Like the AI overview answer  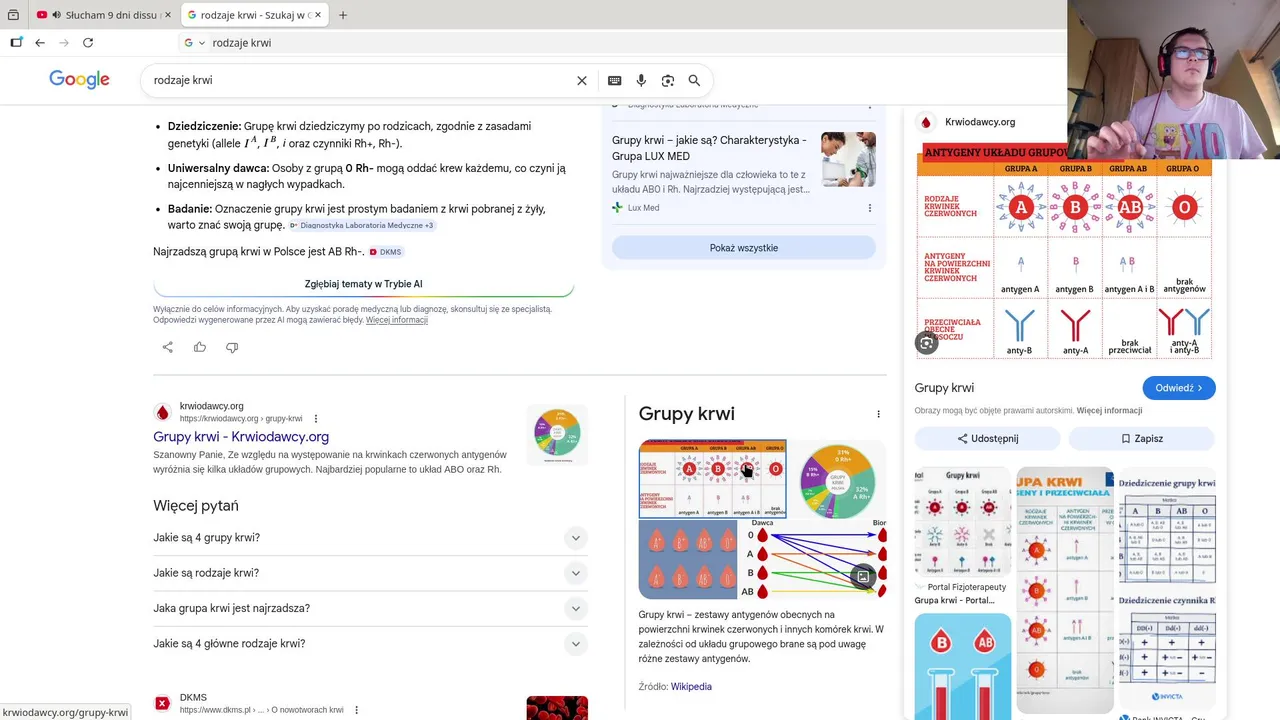point(200,347)
